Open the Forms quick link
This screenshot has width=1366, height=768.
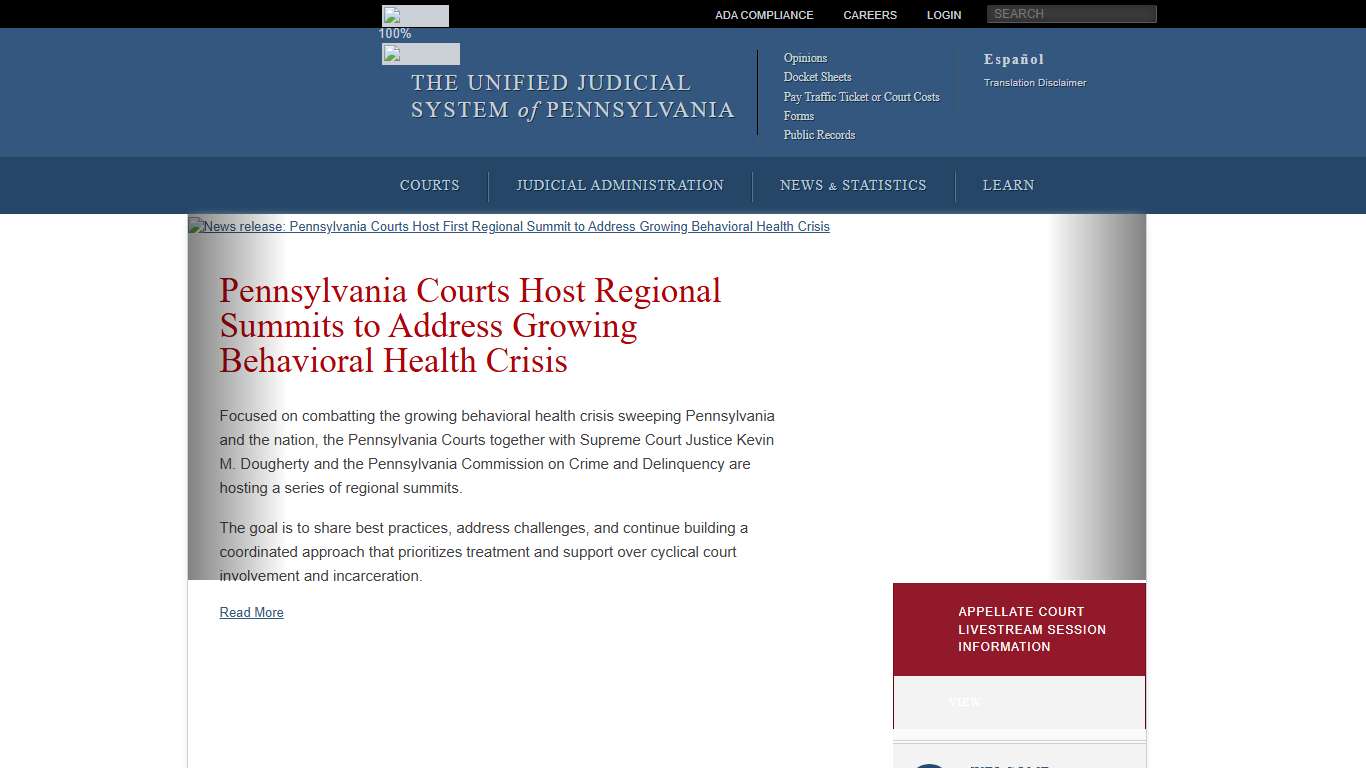[798, 116]
